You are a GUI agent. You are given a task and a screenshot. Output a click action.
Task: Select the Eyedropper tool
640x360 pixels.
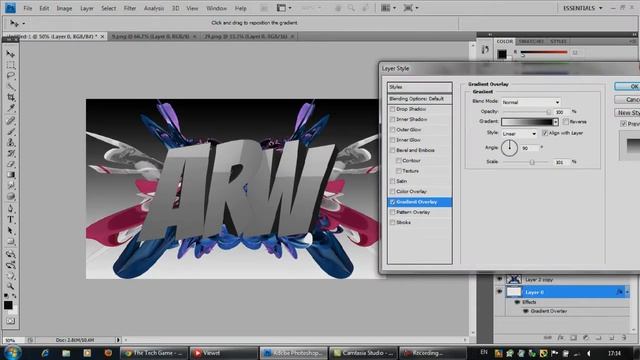(11, 108)
